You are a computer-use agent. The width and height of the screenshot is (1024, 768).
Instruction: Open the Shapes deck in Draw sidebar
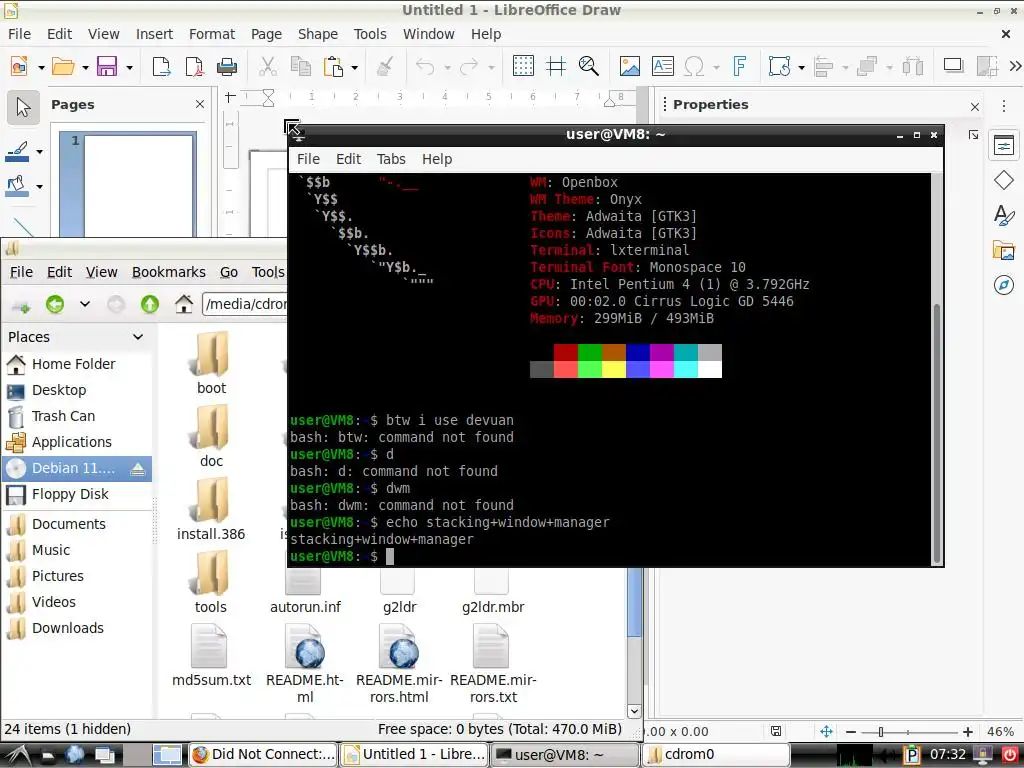pos(1004,180)
